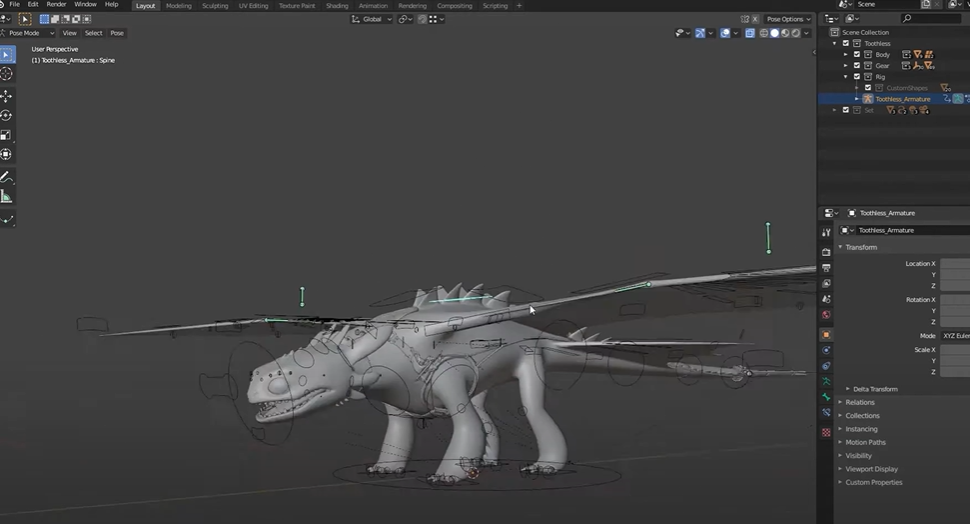Open the Scene properties tab
Screen dimensions: 970x524
(x=826, y=299)
